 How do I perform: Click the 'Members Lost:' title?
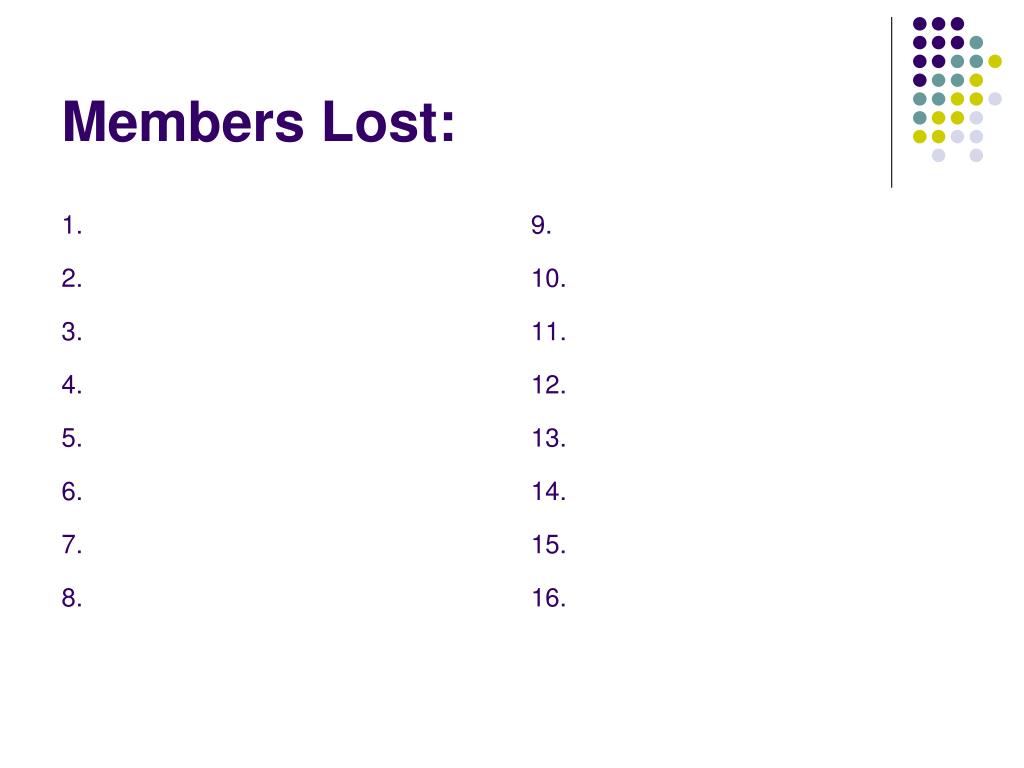pyautogui.click(x=258, y=121)
